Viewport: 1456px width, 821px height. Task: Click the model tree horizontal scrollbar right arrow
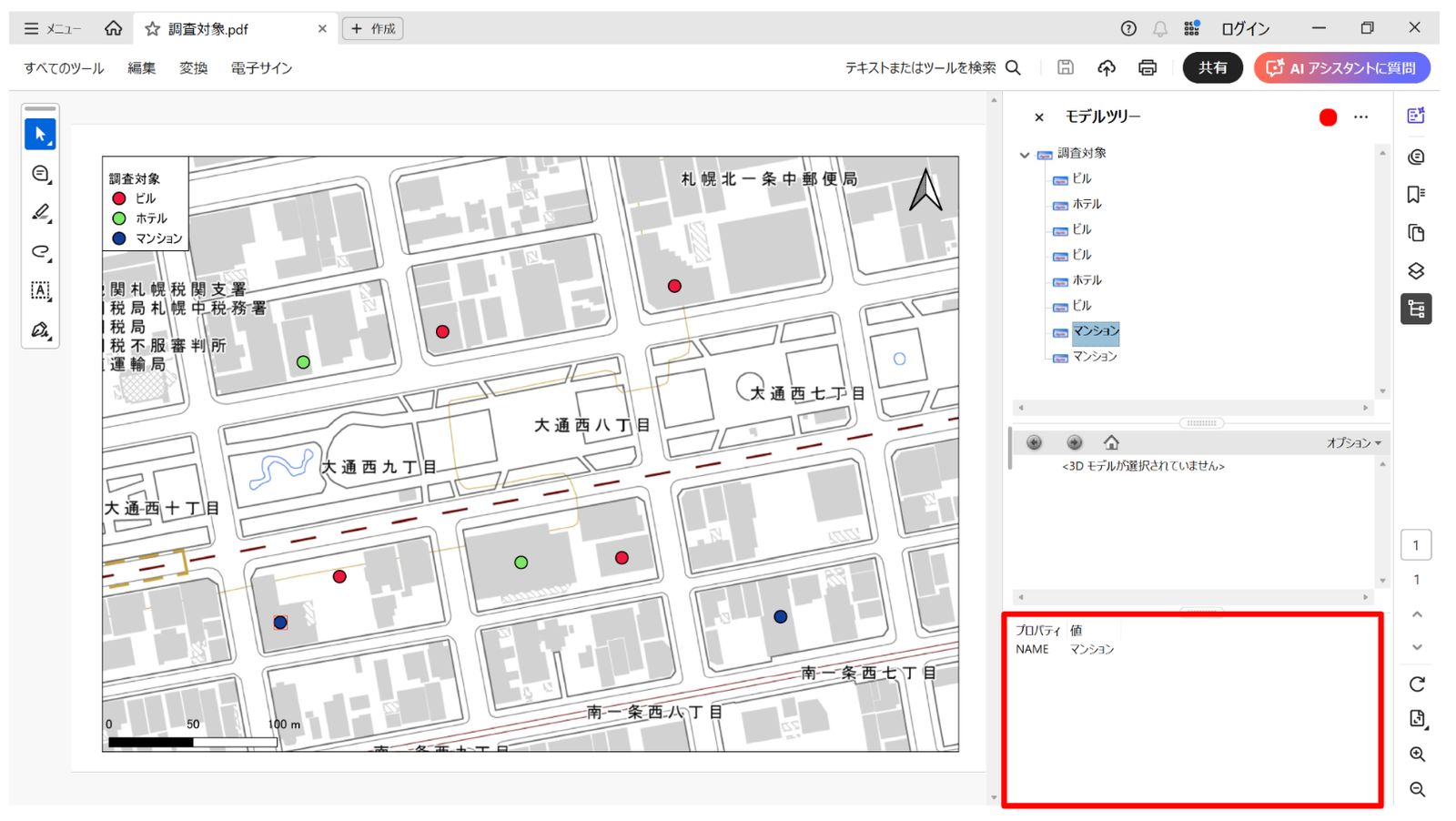click(x=1366, y=408)
